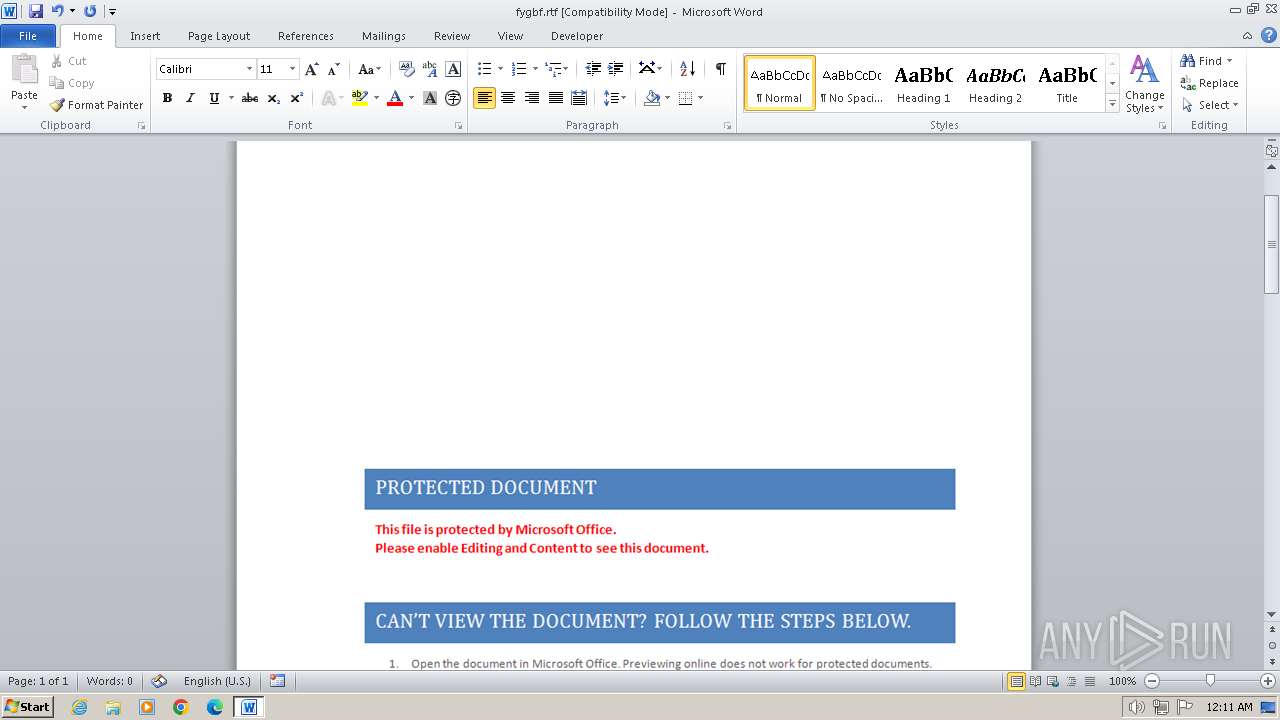Click the Line Spacing icon
Viewport: 1280px width, 720px height.
610,98
